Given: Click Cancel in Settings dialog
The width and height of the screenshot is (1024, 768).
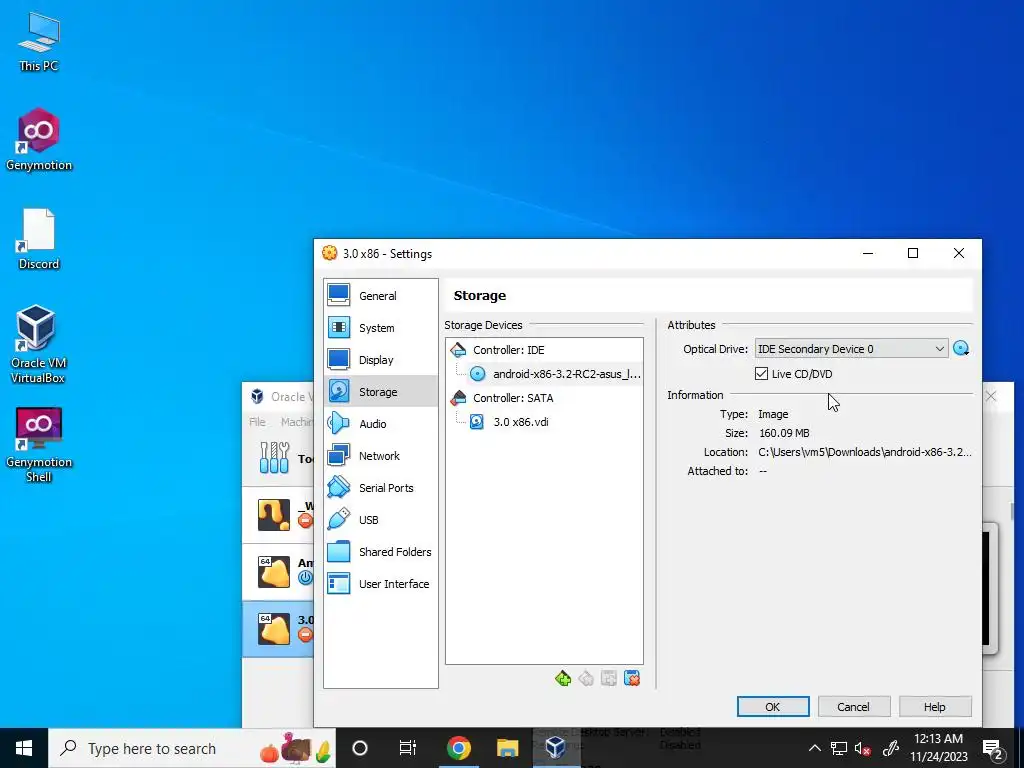Looking at the screenshot, I should [853, 707].
